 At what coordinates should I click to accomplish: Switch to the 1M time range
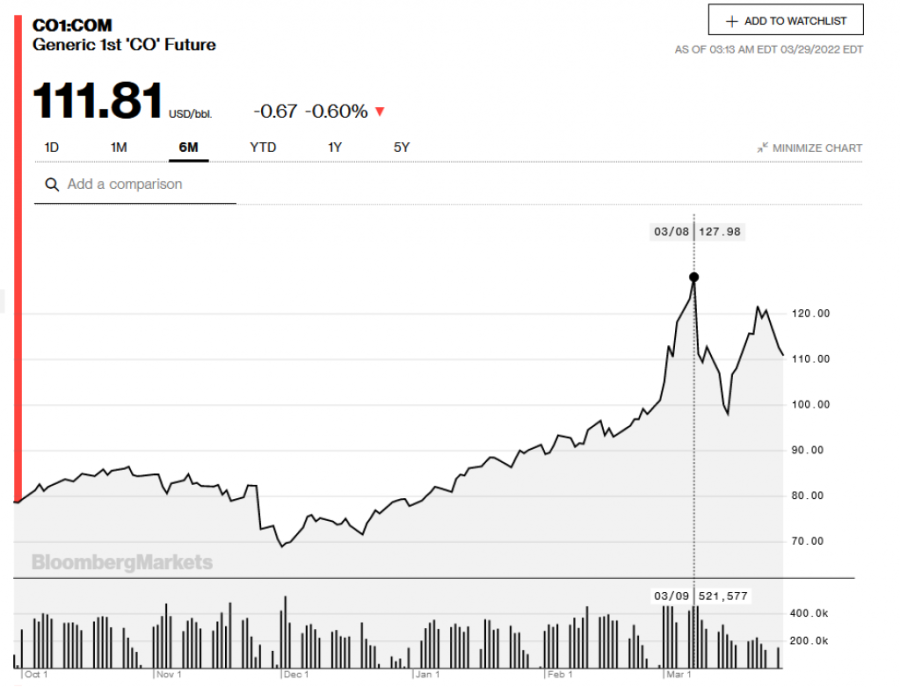tap(119, 148)
